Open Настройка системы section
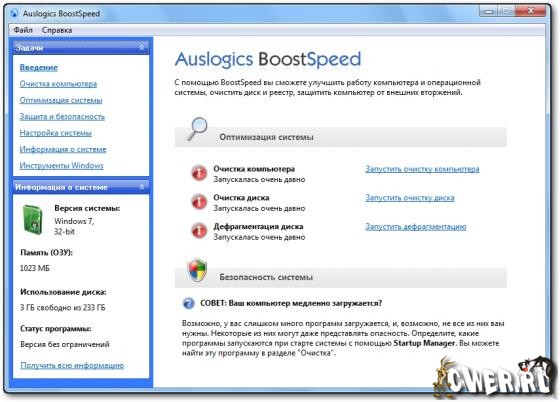The height and width of the screenshot is (402, 560). coord(56,133)
